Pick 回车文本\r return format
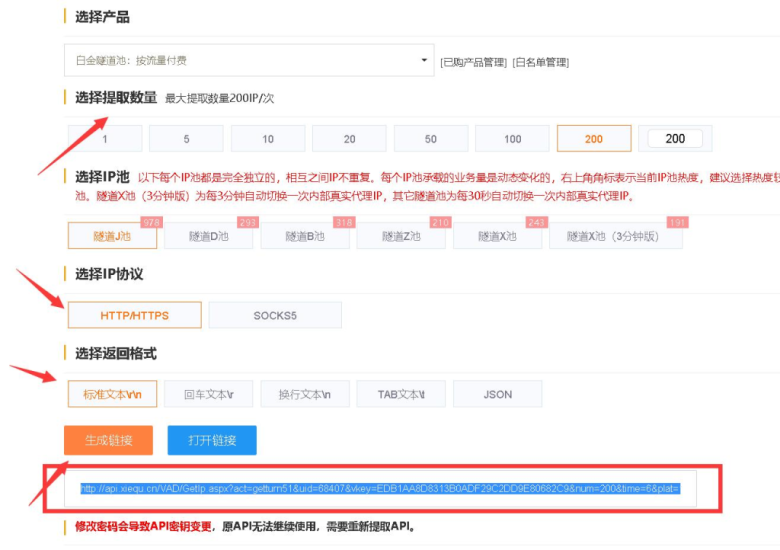Viewport: 780px width, 550px height. (208, 394)
